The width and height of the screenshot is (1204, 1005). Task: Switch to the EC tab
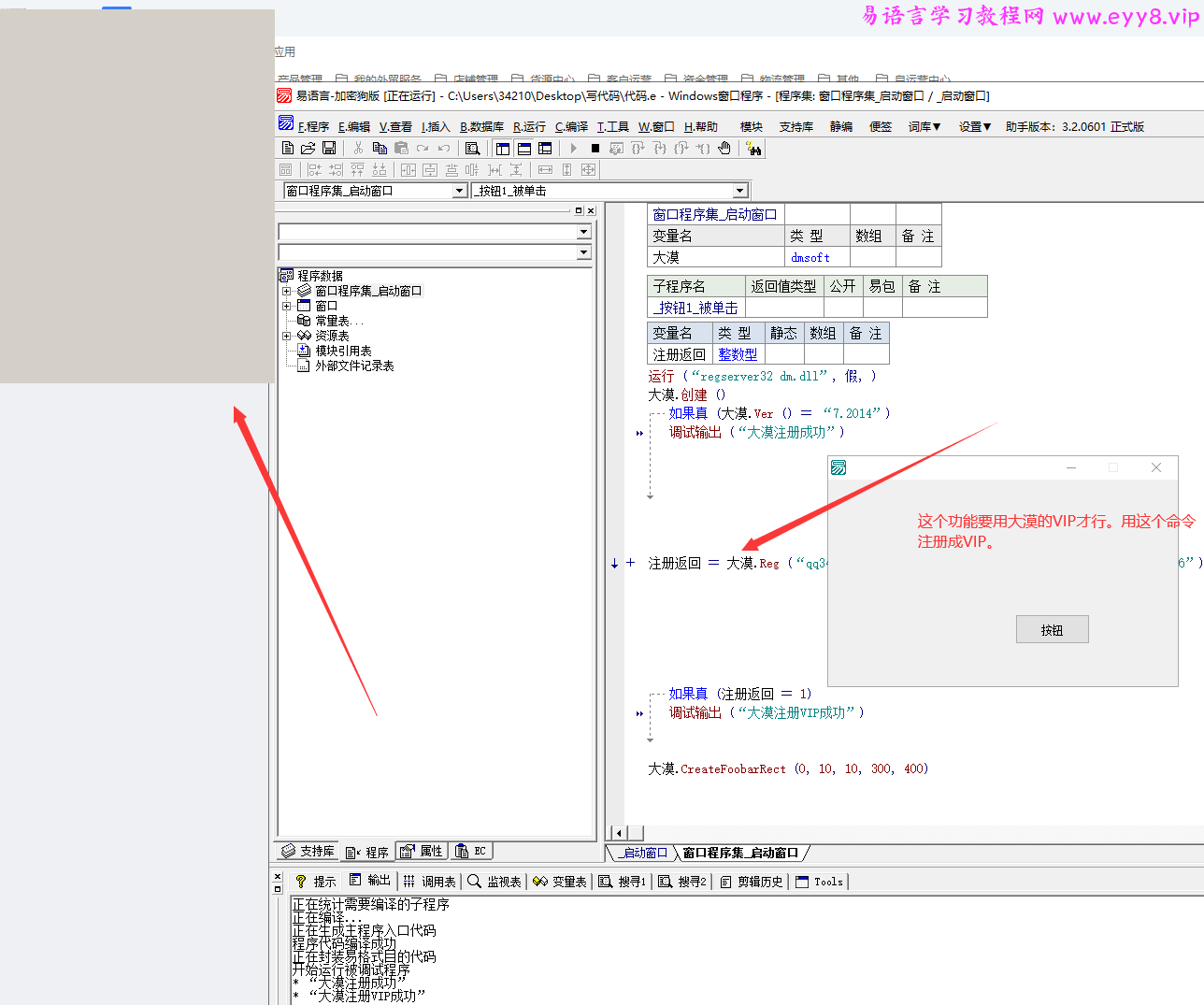471,851
